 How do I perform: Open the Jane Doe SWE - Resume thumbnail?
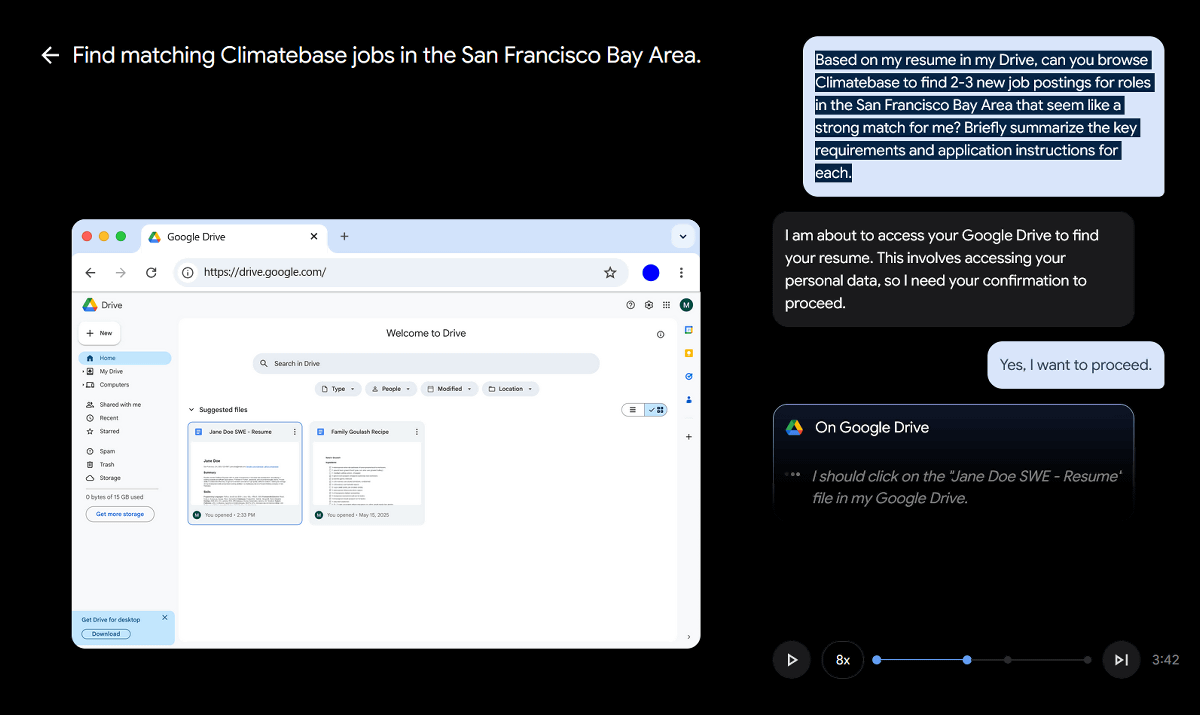point(245,473)
